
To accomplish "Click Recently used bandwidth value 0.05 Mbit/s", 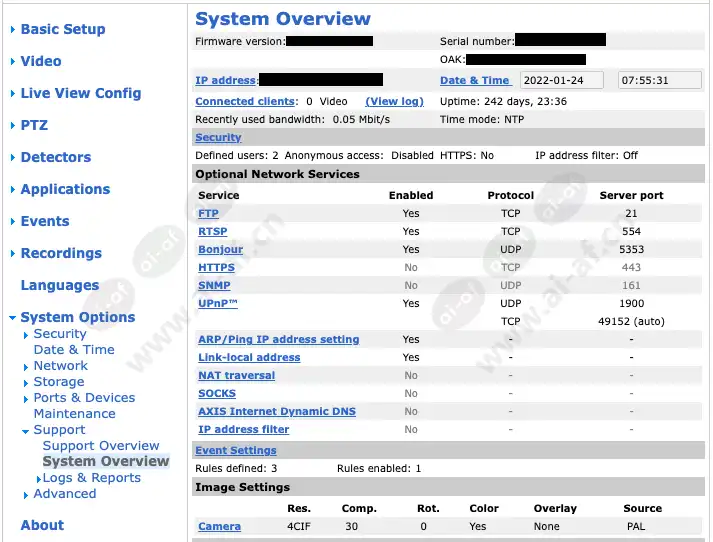I will 361,120.
